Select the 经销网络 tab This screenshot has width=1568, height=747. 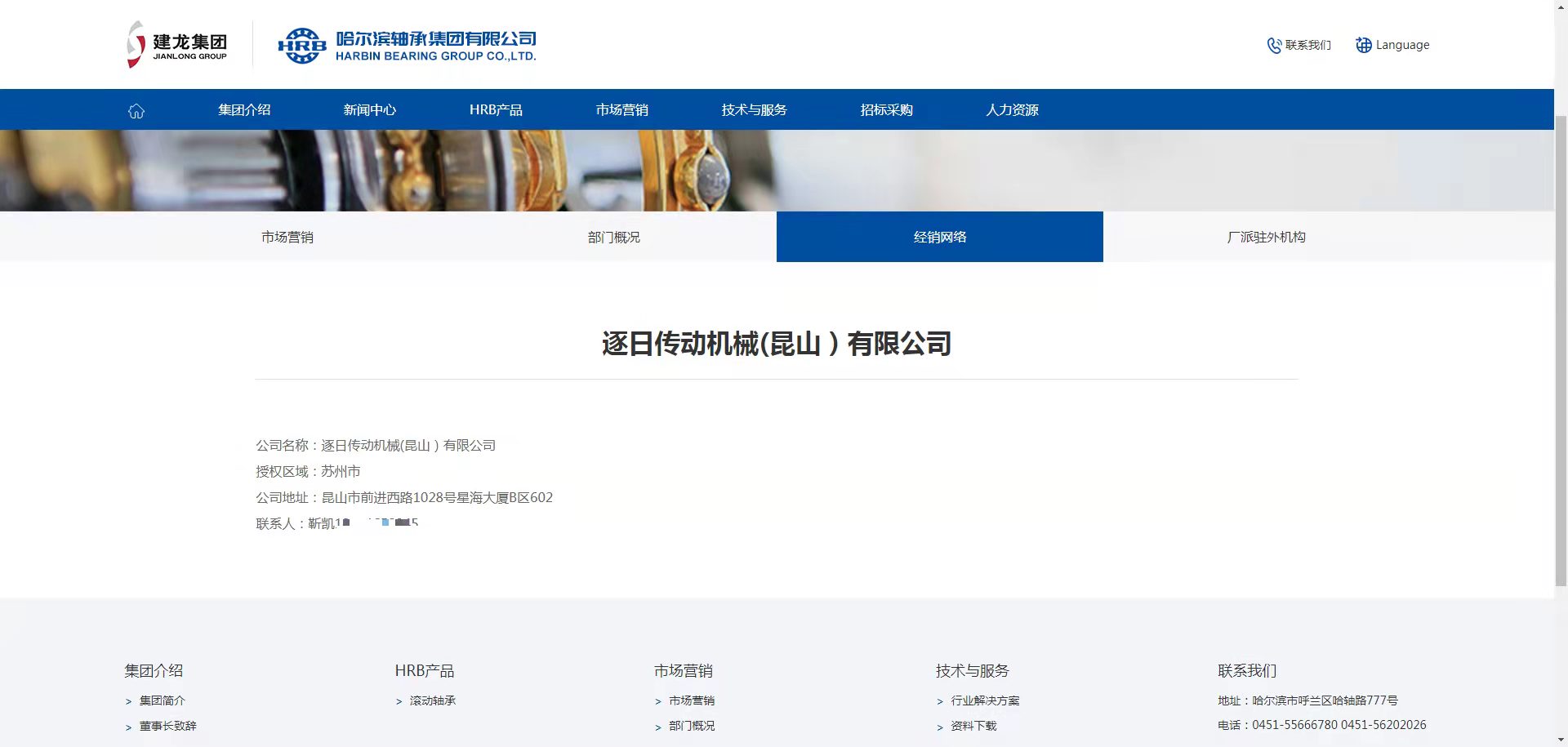point(939,238)
